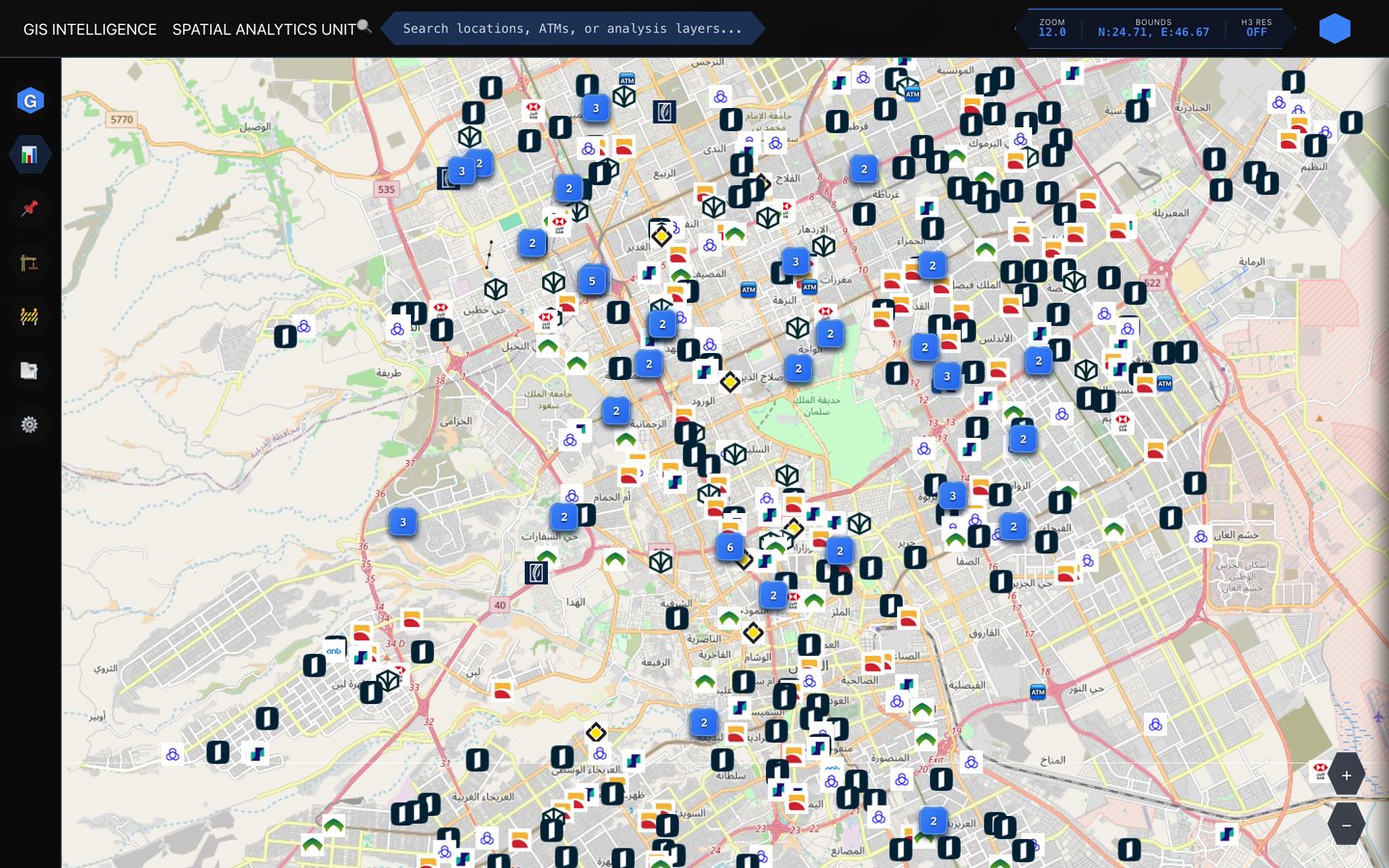Focus the search locations input field
Viewport: 1389px width, 868px height.
(x=573, y=29)
